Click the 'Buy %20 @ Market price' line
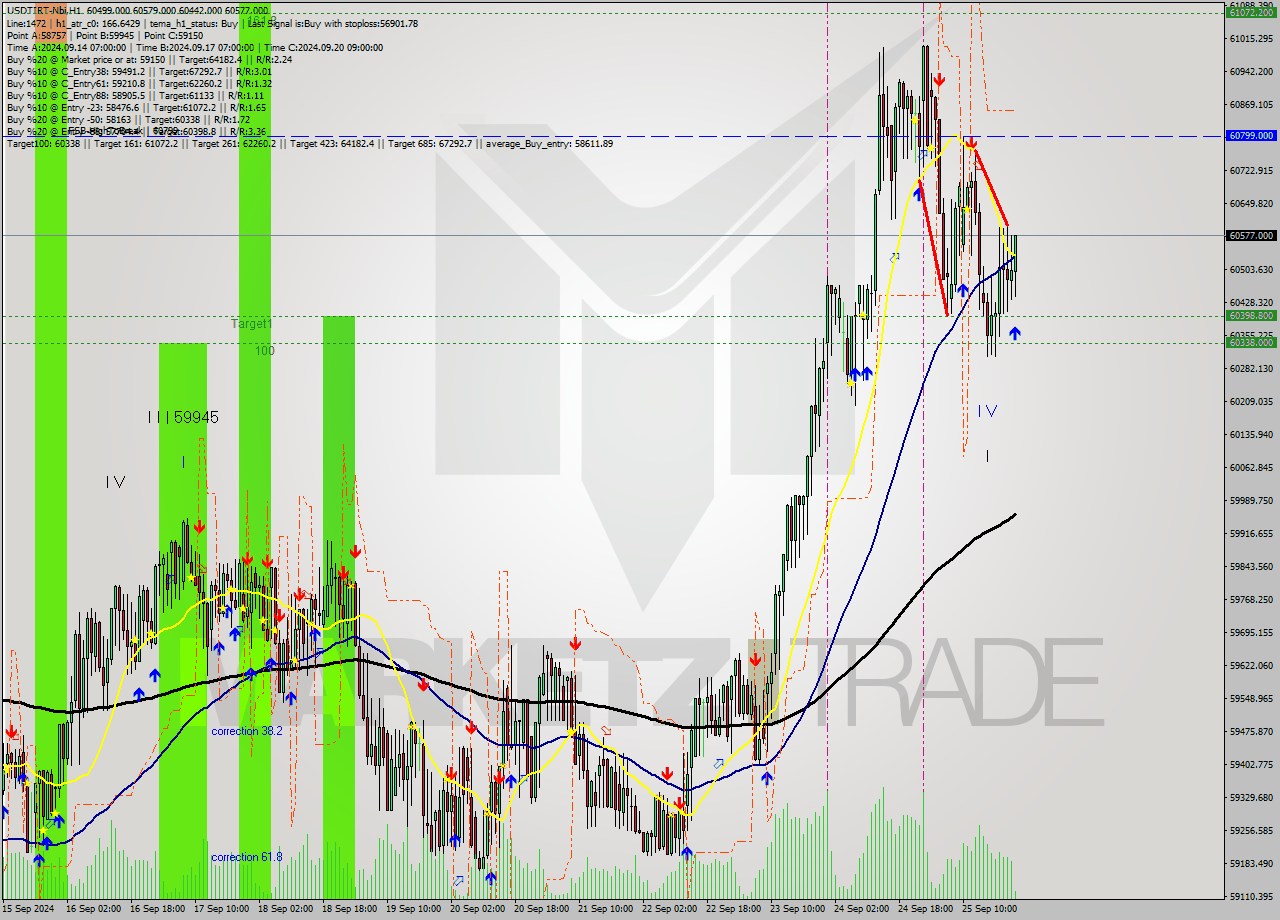This screenshot has height=920, width=1280. [149, 59]
